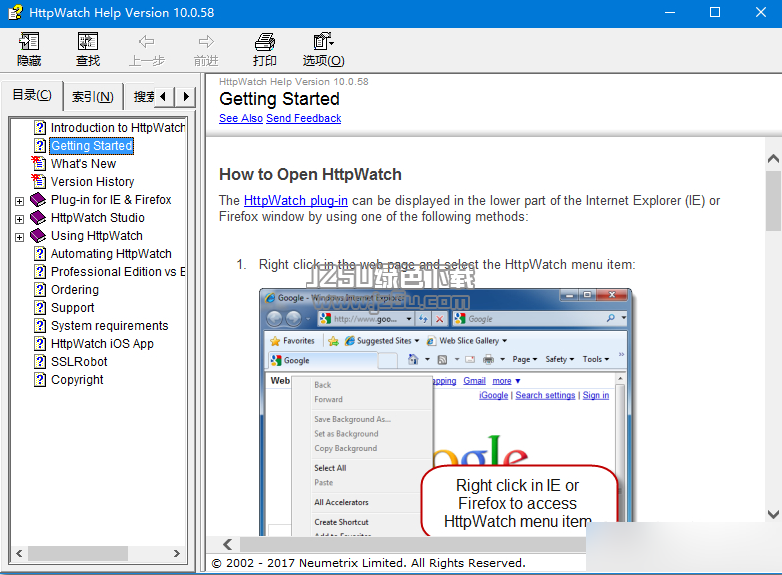
Task: Click the System requirements topic icon
Action: 40,326
